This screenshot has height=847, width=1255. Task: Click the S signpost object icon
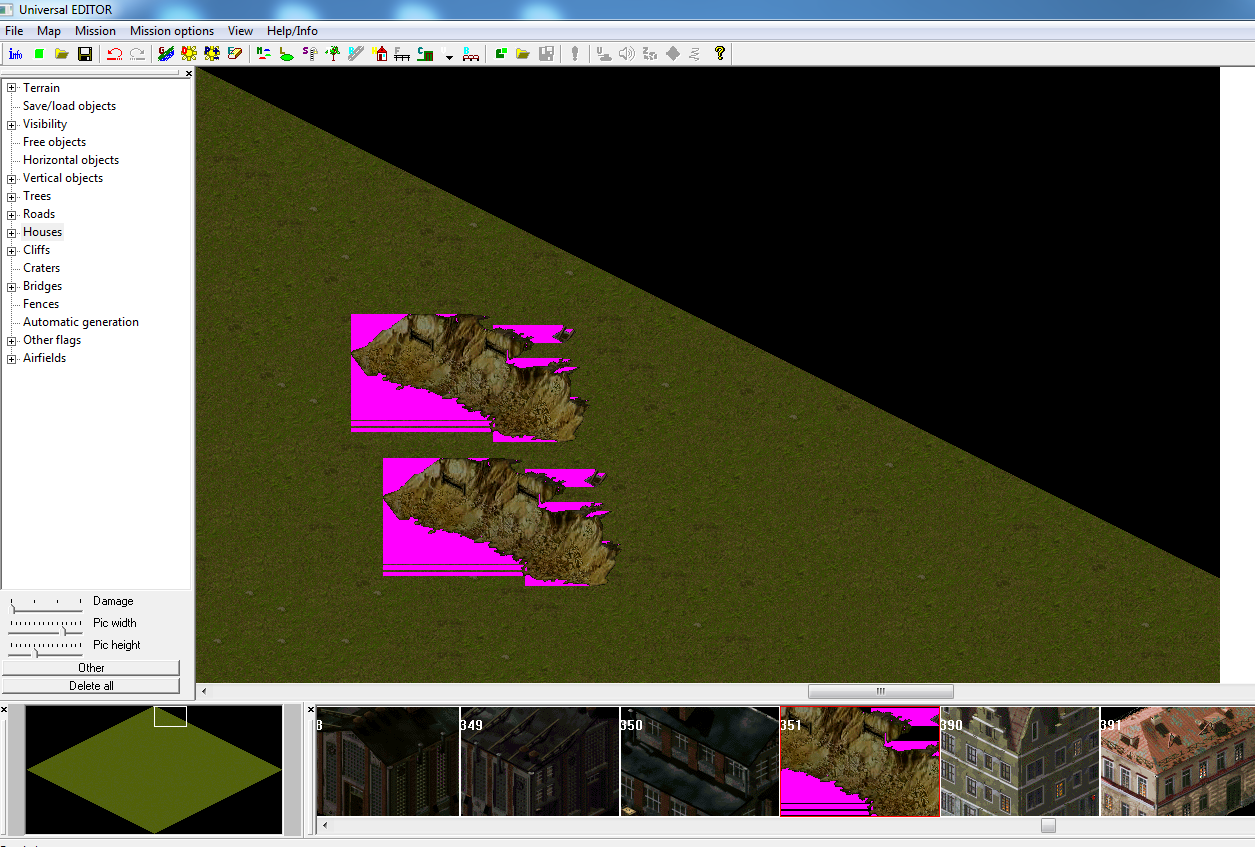[x=310, y=54]
